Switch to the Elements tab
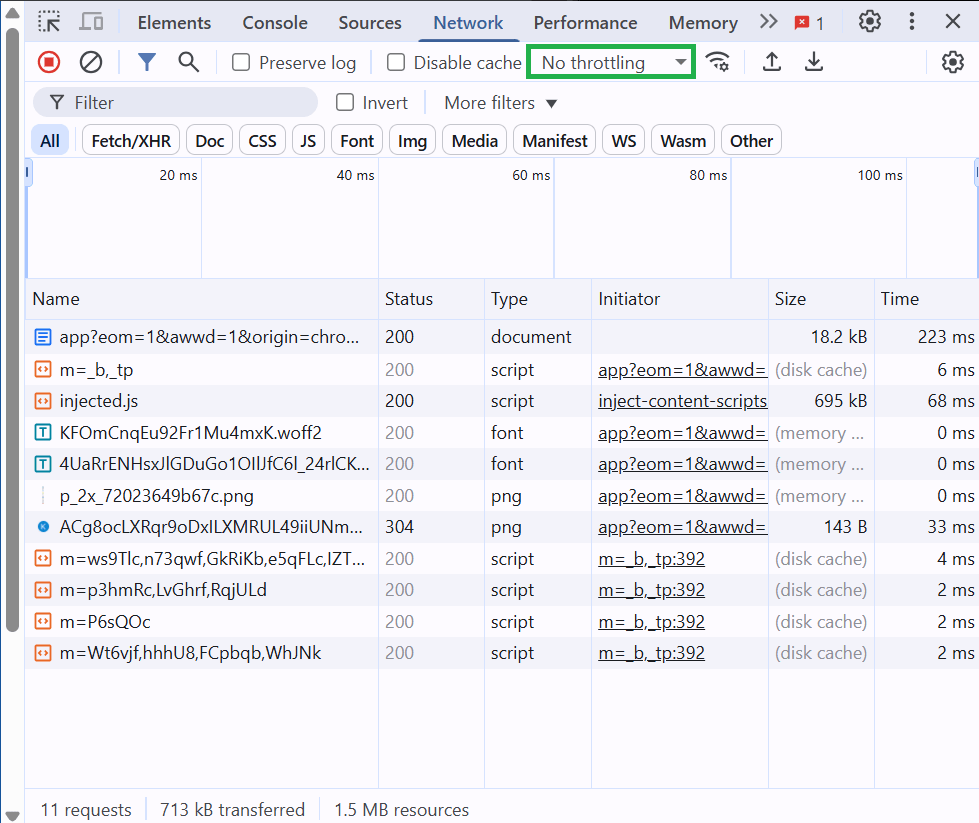Viewport: 979px width, 823px height. pyautogui.click(x=174, y=22)
